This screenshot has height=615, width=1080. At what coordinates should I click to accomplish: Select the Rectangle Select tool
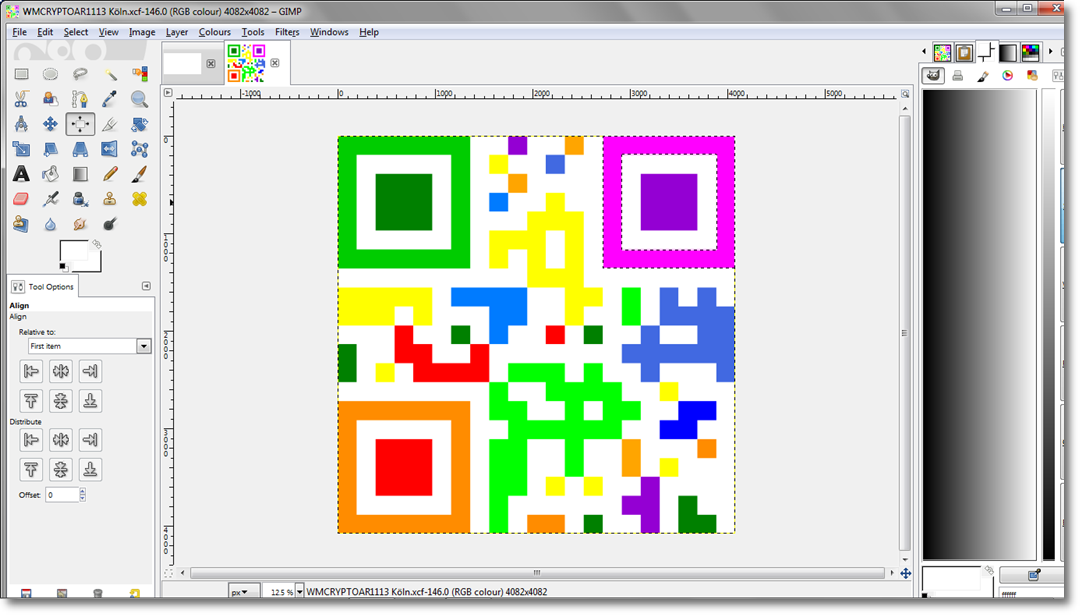21,74
